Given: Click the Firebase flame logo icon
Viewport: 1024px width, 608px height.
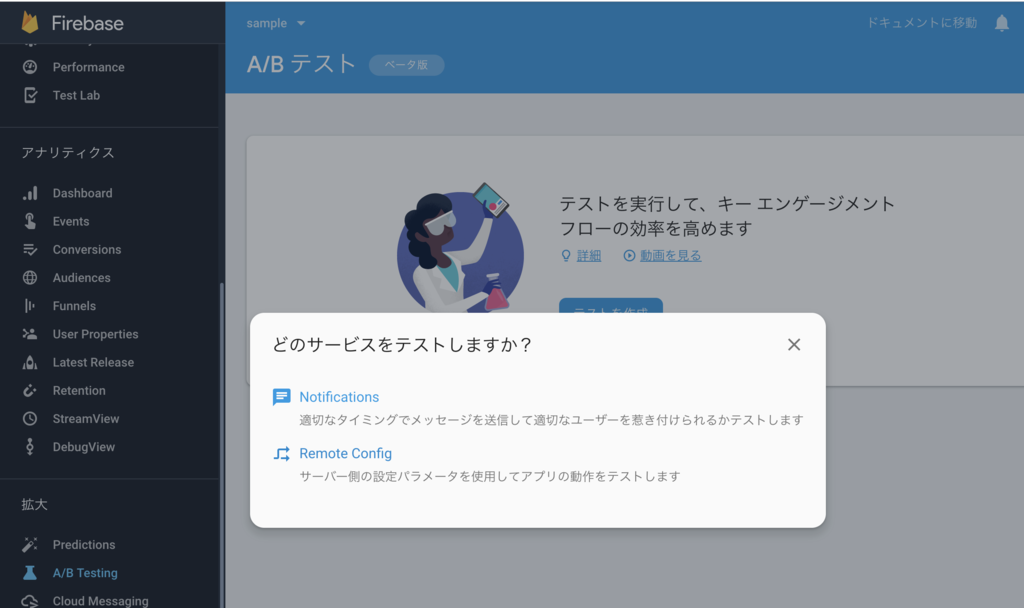Looking at the screenshot, I should point(30,22).
